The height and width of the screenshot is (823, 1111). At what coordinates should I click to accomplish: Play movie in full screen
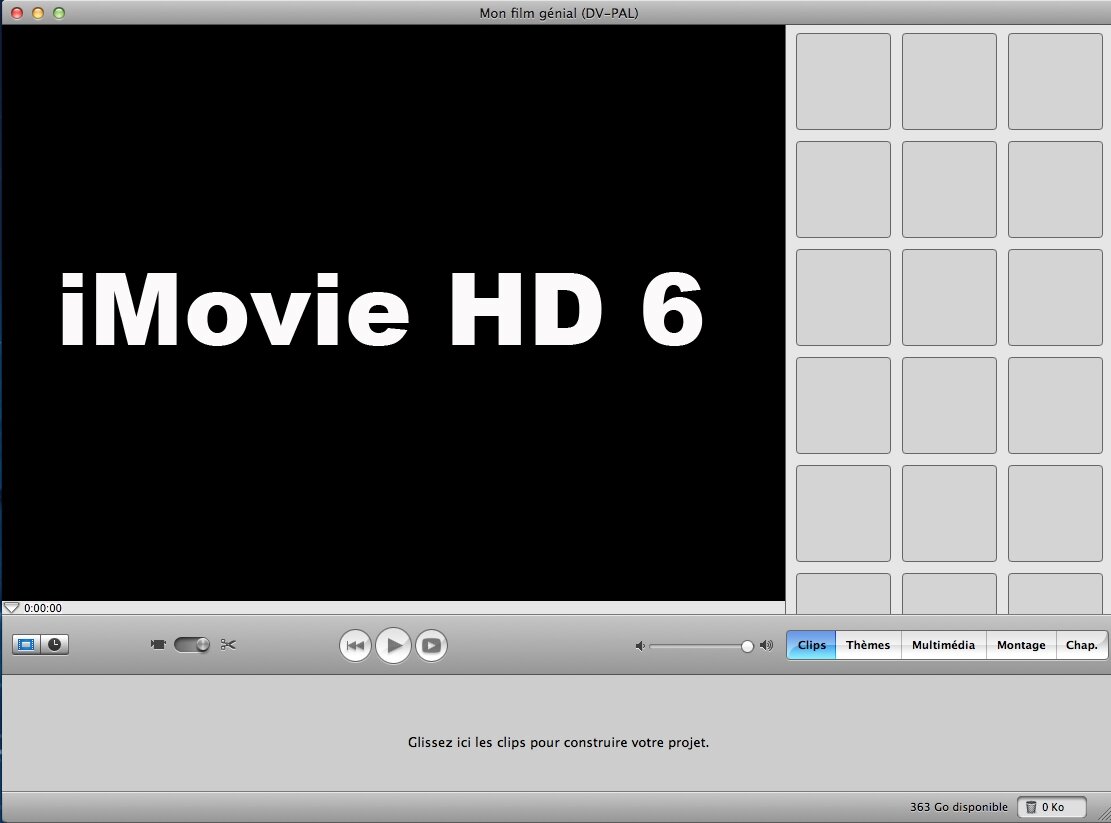click(431, 645)
